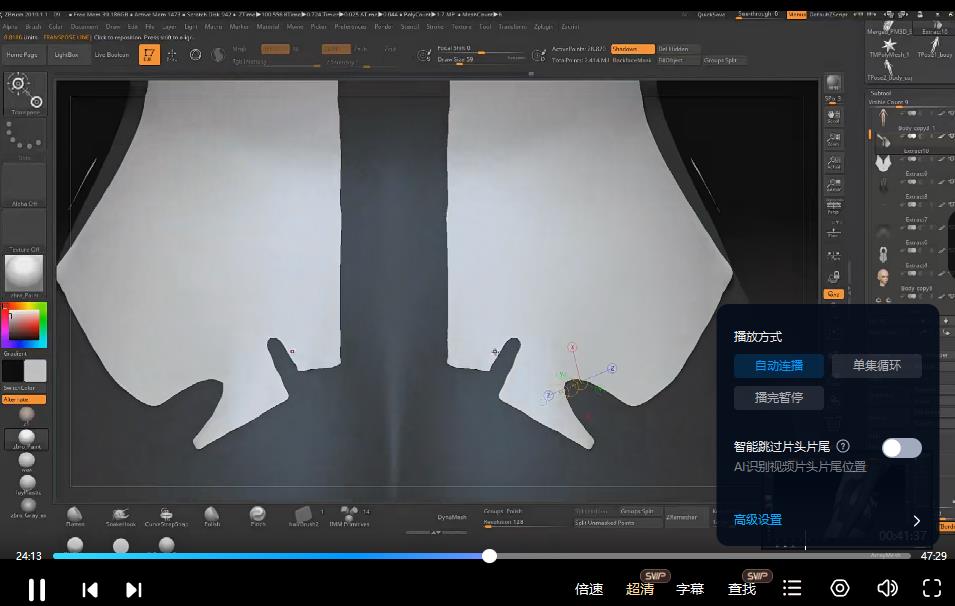Open the episode playlist icon
This screenshot has width=955, height=606.
792,588
